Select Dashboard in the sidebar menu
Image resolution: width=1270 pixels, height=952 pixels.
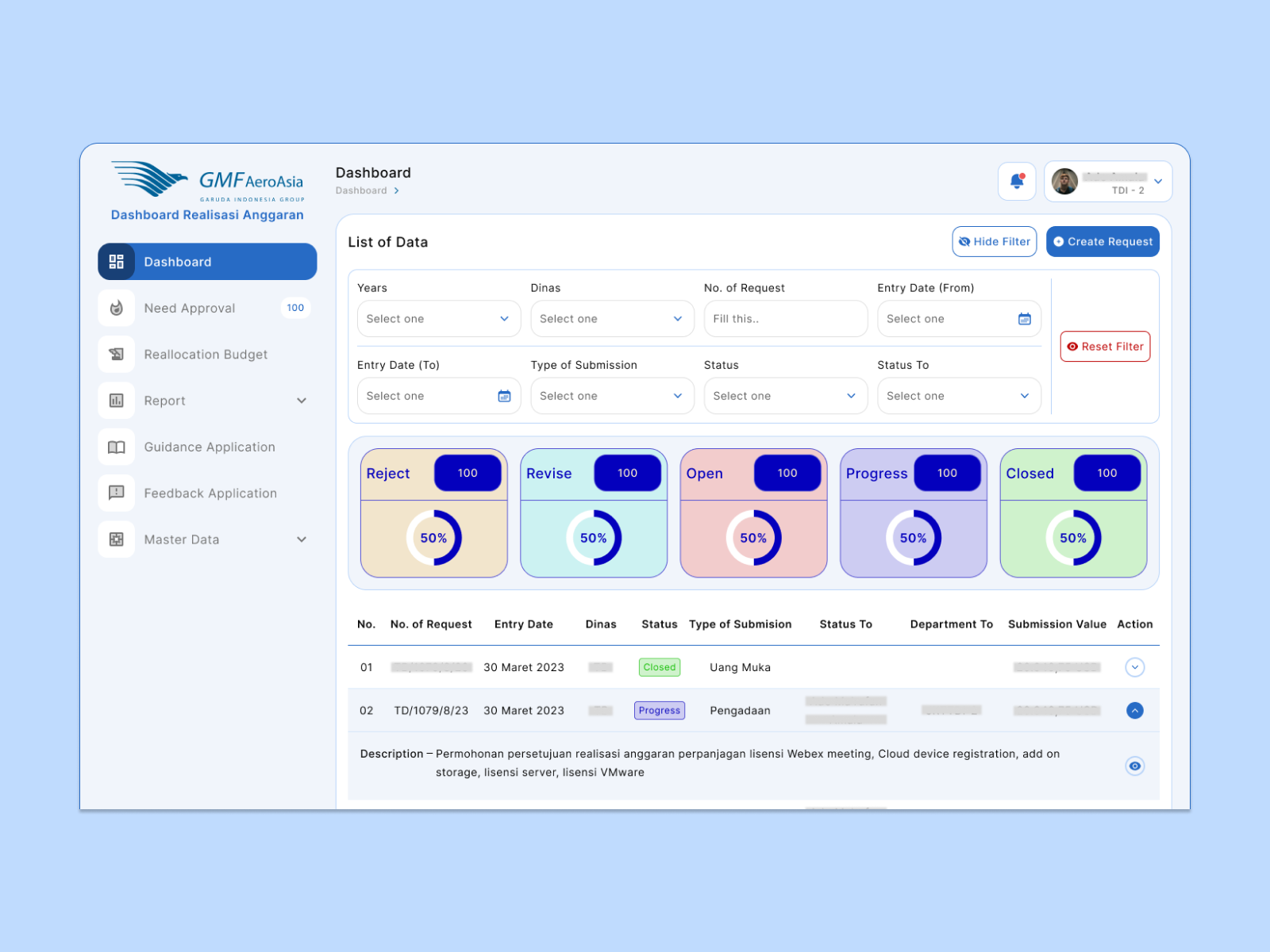point(207,262)
